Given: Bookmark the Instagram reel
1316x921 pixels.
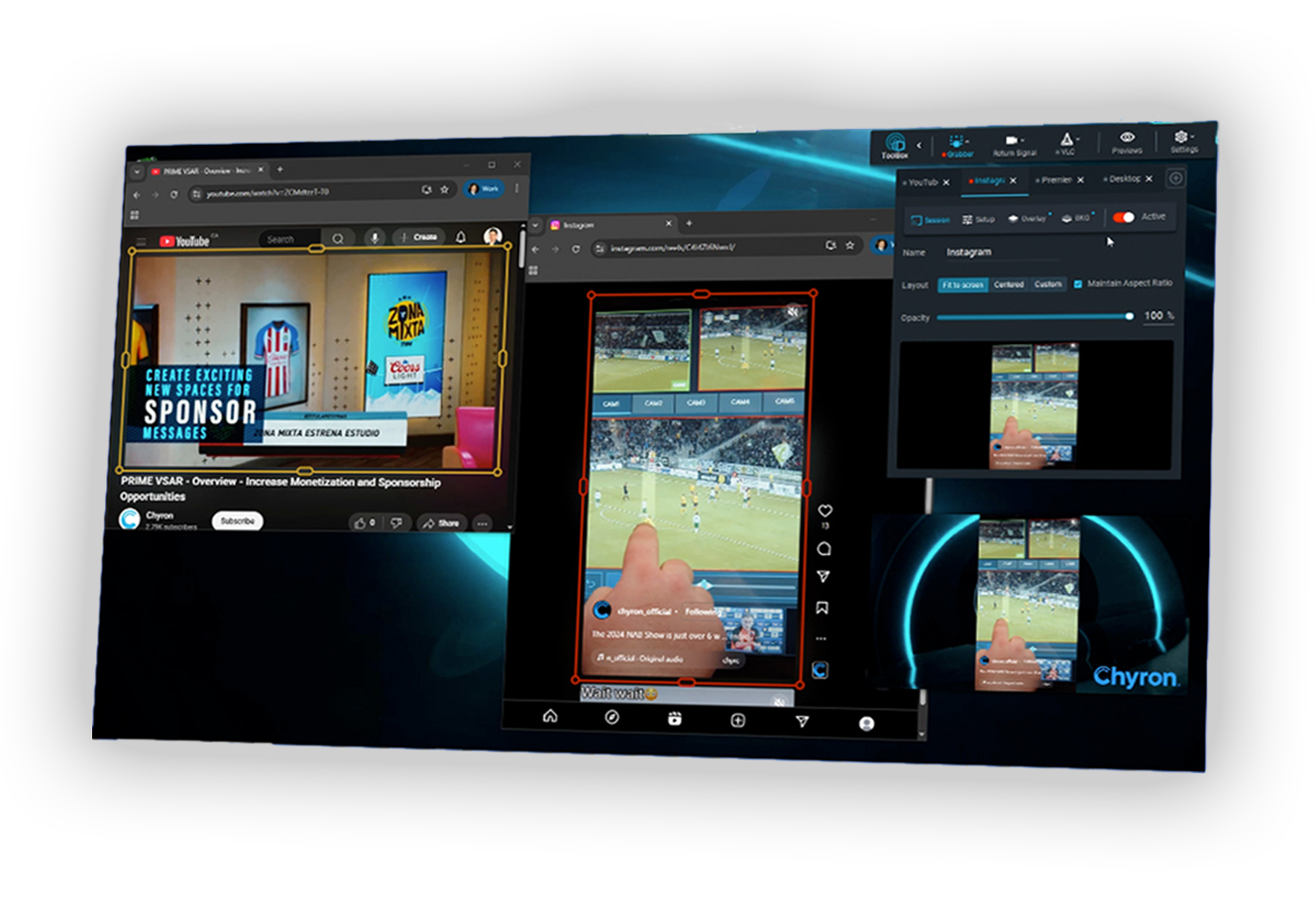Looking at the screenshot, I should pyautogui.click(x=822, y=608).
